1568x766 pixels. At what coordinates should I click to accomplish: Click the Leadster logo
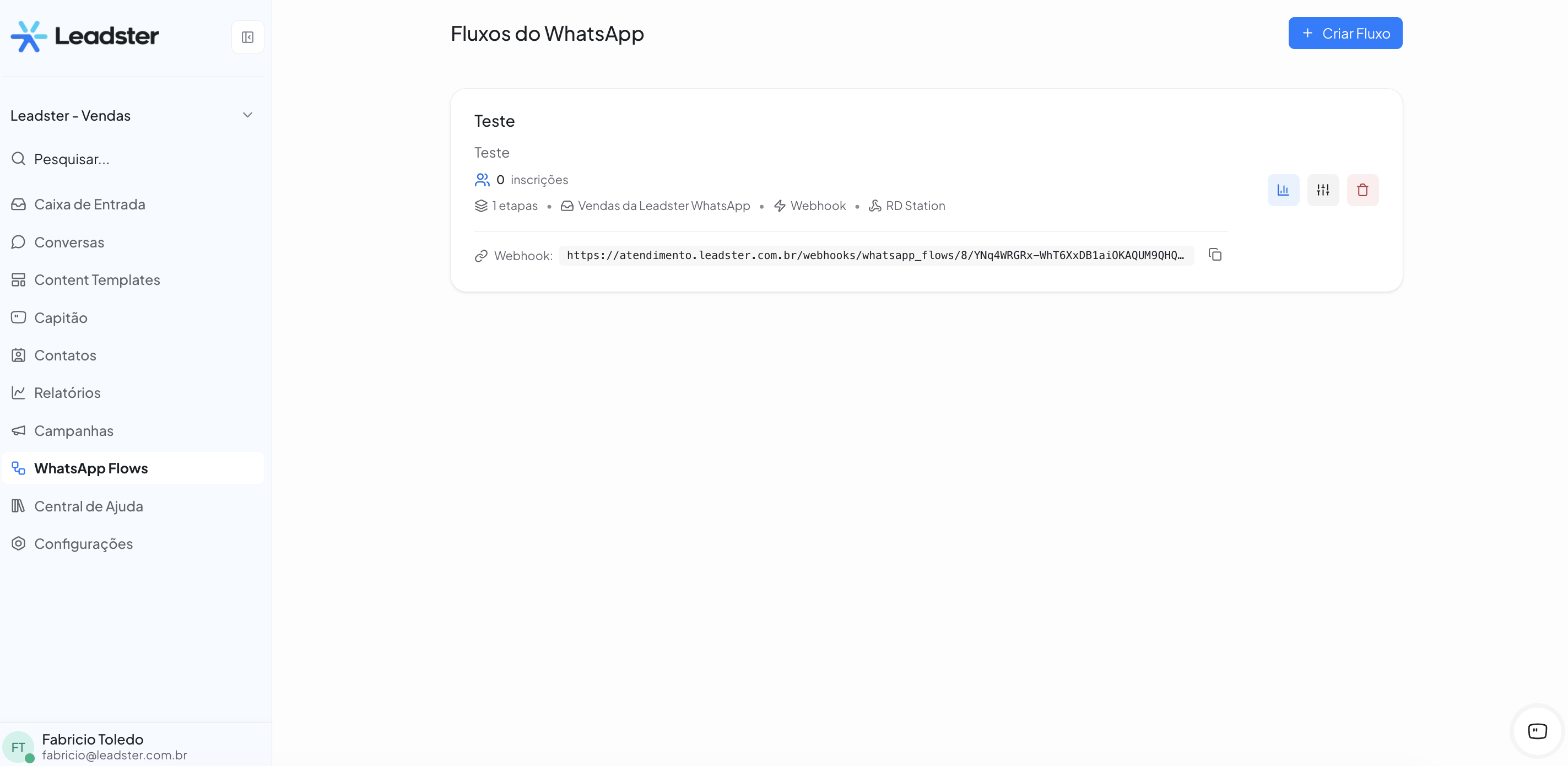(85, 36)
